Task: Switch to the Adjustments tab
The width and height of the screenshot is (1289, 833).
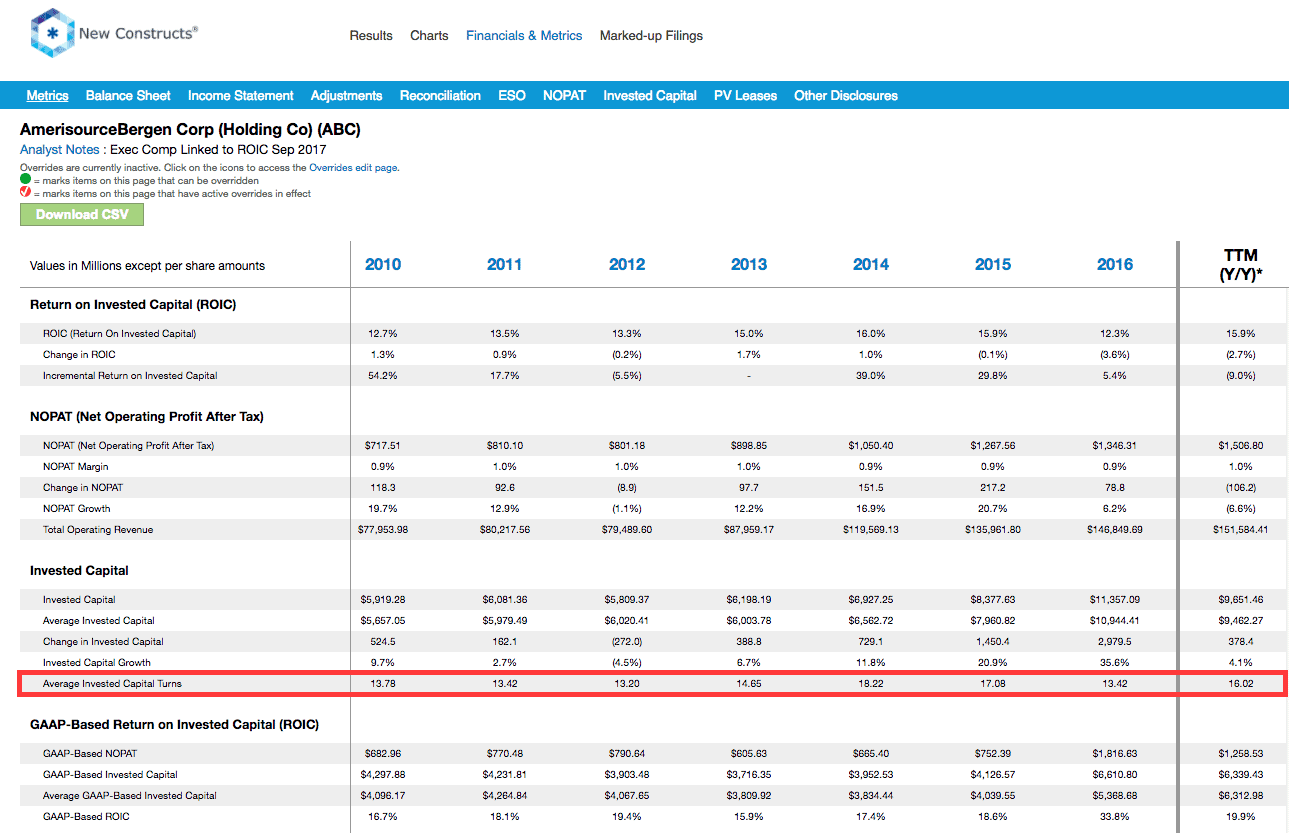Action: [x=347, y=95]
